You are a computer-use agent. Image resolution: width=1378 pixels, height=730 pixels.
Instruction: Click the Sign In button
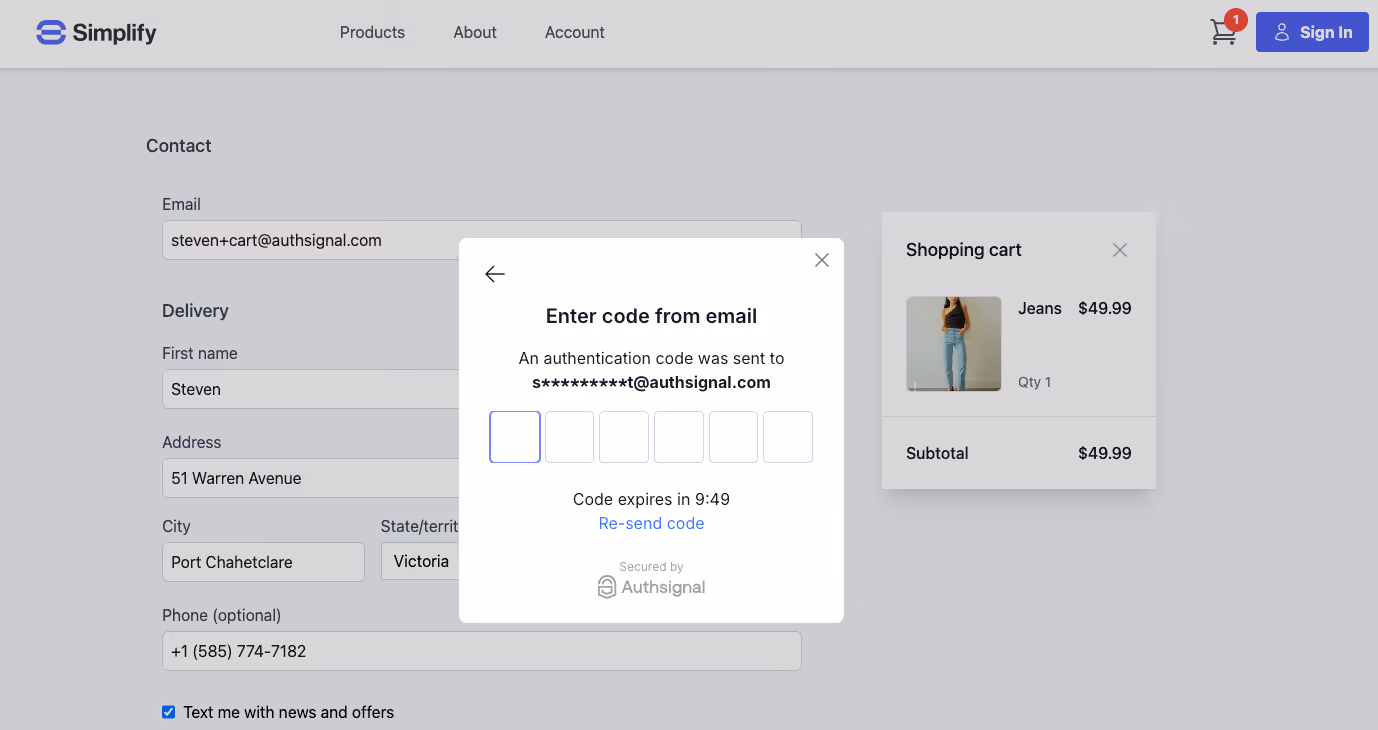point(1312,32)
